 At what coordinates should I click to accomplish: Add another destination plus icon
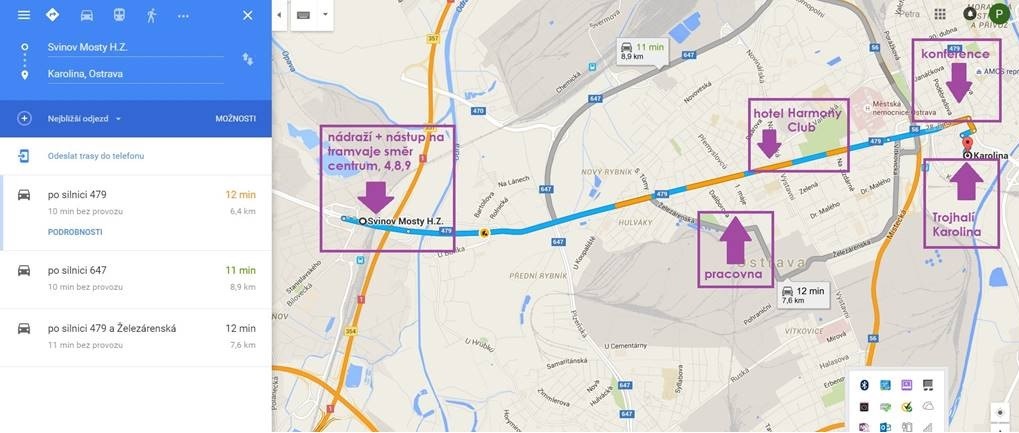coord(24,119)
